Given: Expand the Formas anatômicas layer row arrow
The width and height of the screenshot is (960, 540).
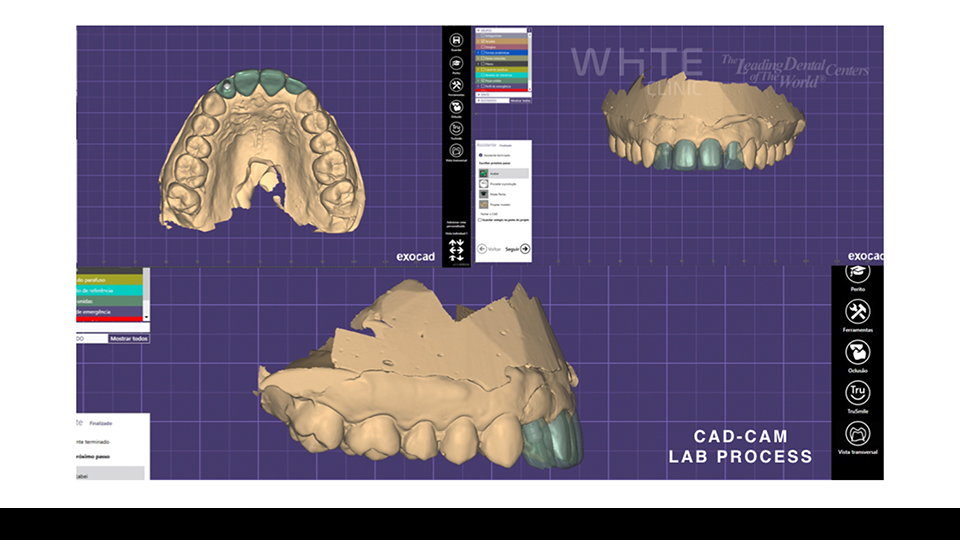Looking at the screenshot, I should 478,53.
